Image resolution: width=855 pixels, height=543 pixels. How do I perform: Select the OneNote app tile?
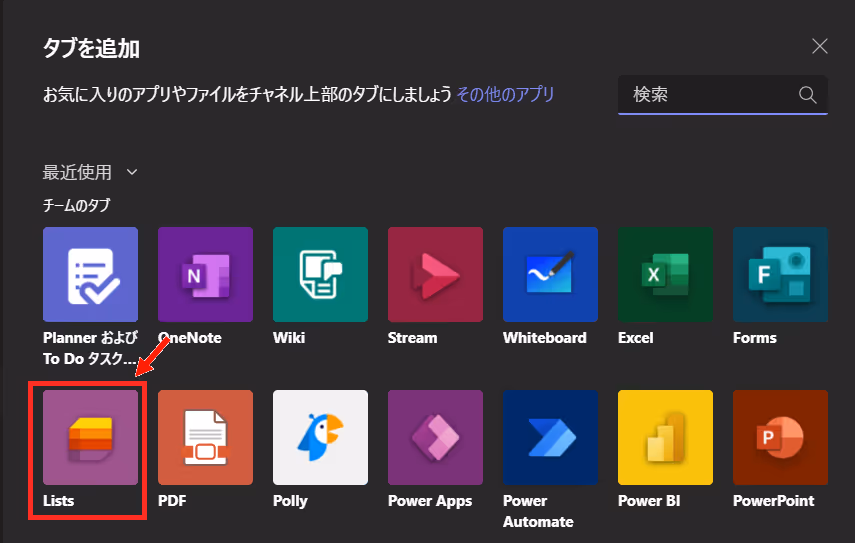click(x=206, y=274)
